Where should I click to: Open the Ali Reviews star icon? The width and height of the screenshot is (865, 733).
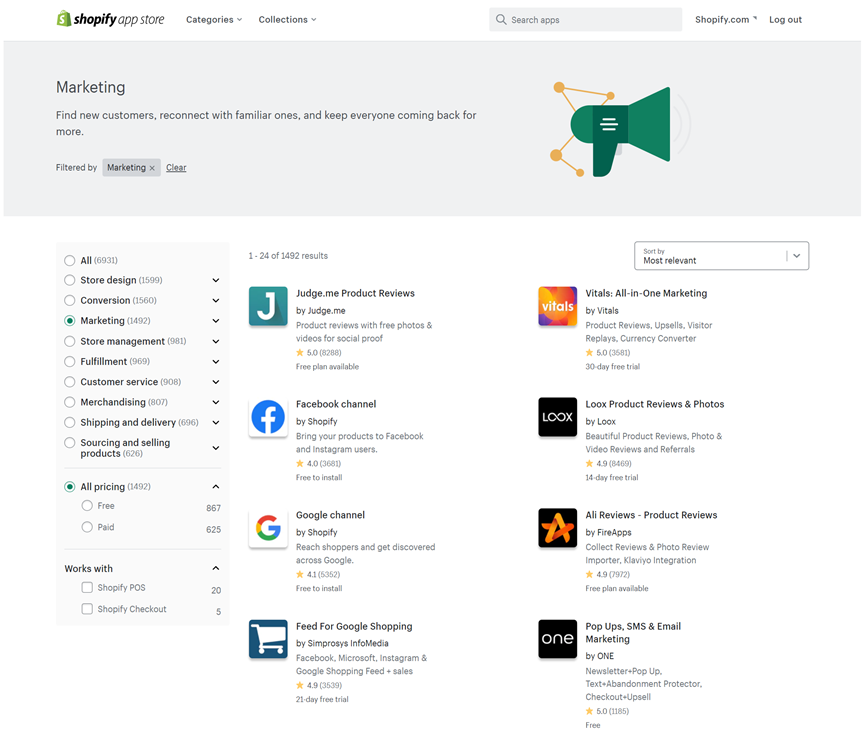(x=558, y=528)
